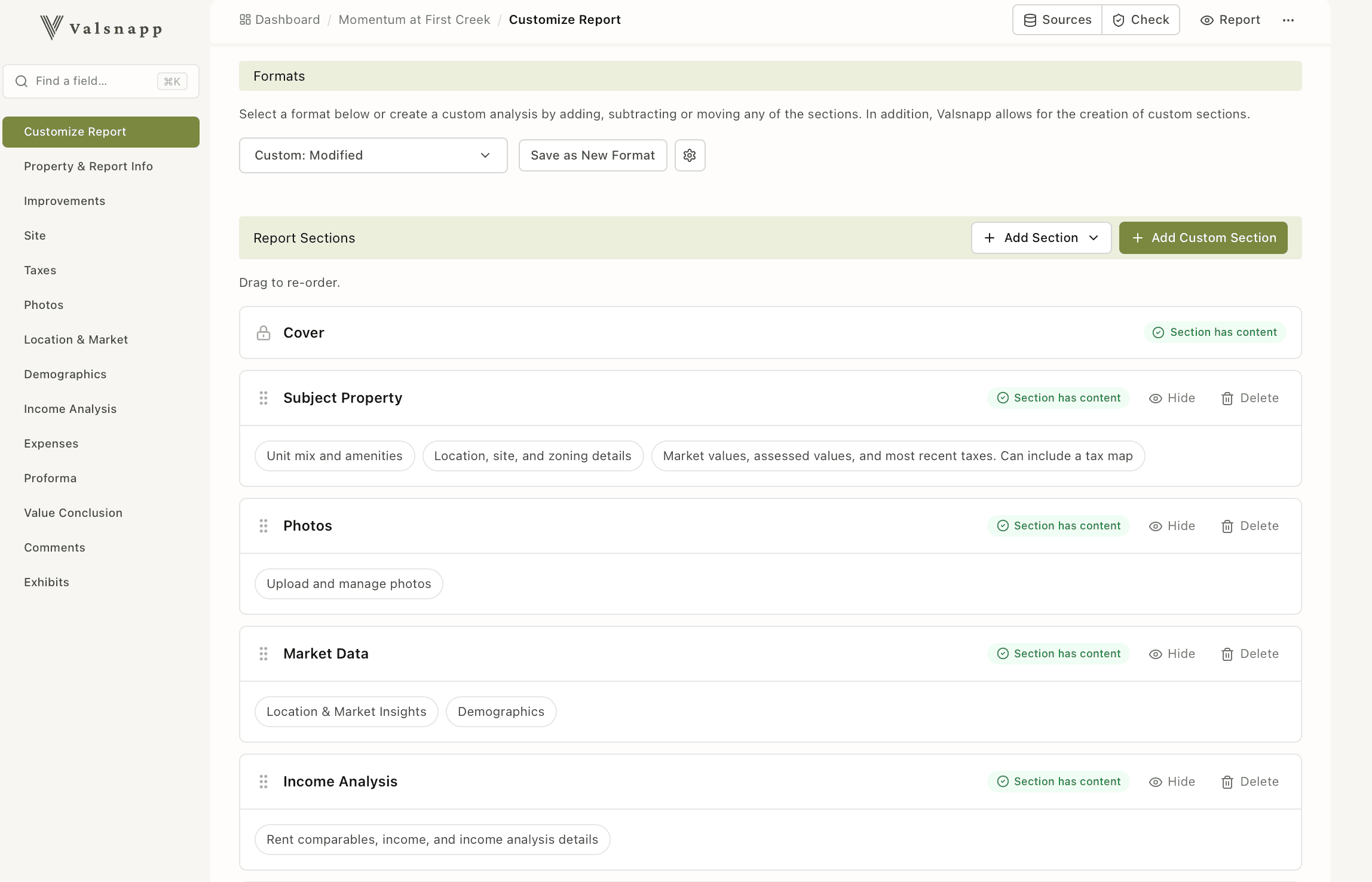Hide the Photos section
The width and height of the screenshot is (1372, 882).
pos(1172,526)
